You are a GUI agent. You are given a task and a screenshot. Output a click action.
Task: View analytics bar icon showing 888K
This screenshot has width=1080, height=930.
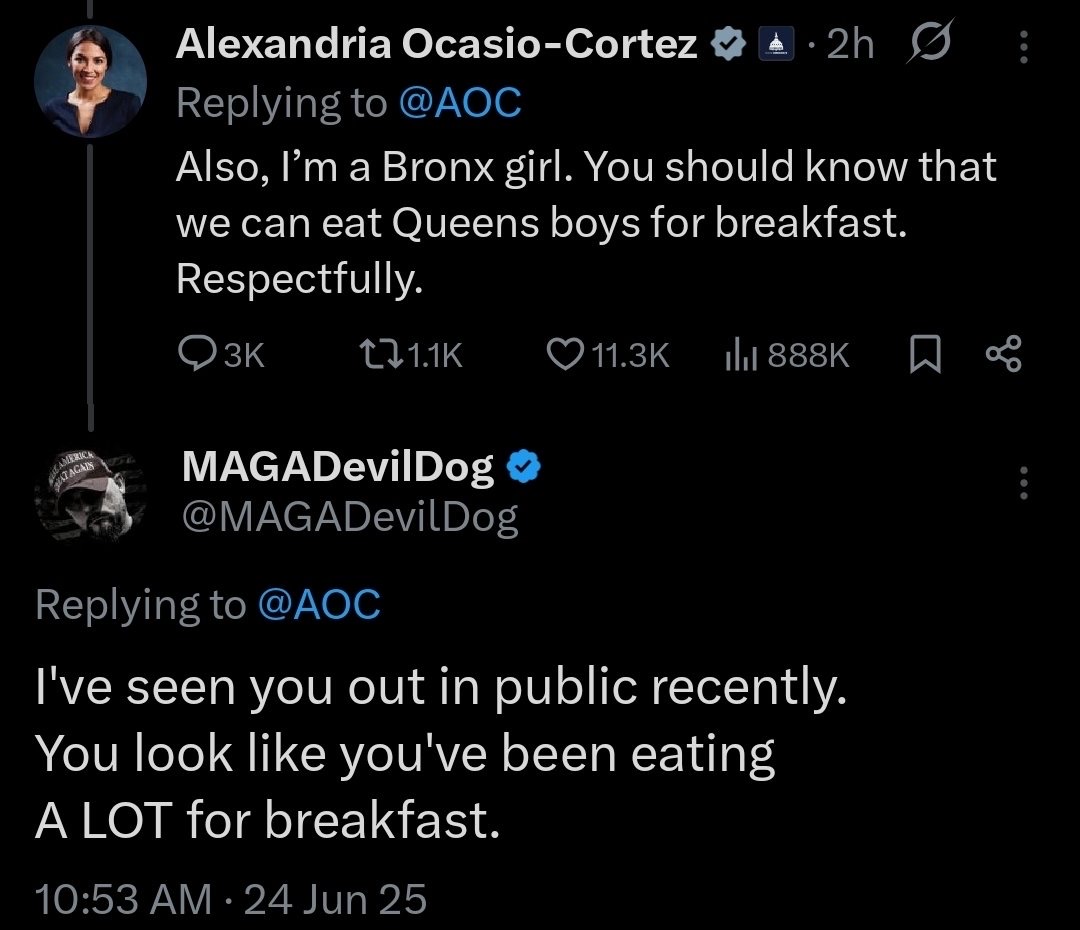[741, 355]
